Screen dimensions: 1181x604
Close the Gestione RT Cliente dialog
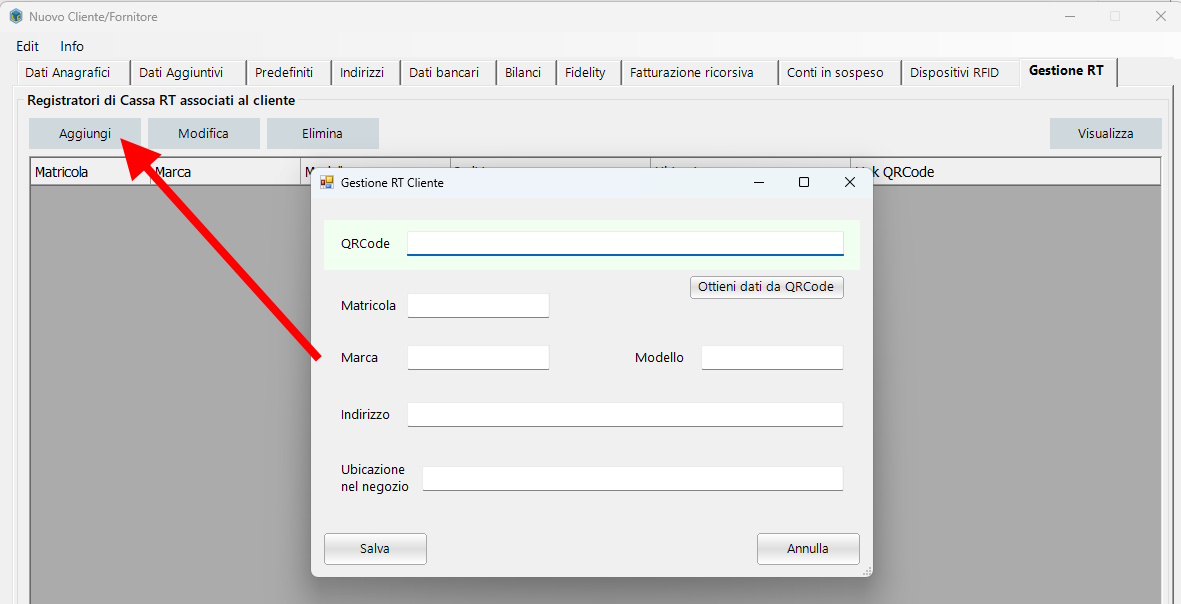click(x=850, y=182)
